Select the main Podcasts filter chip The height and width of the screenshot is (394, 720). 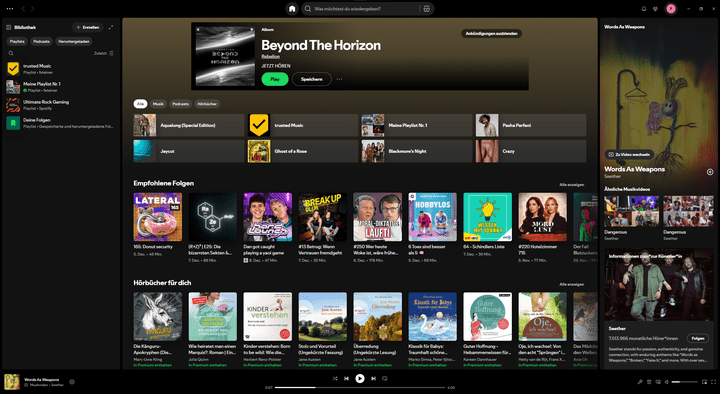[x=180, y=104]
